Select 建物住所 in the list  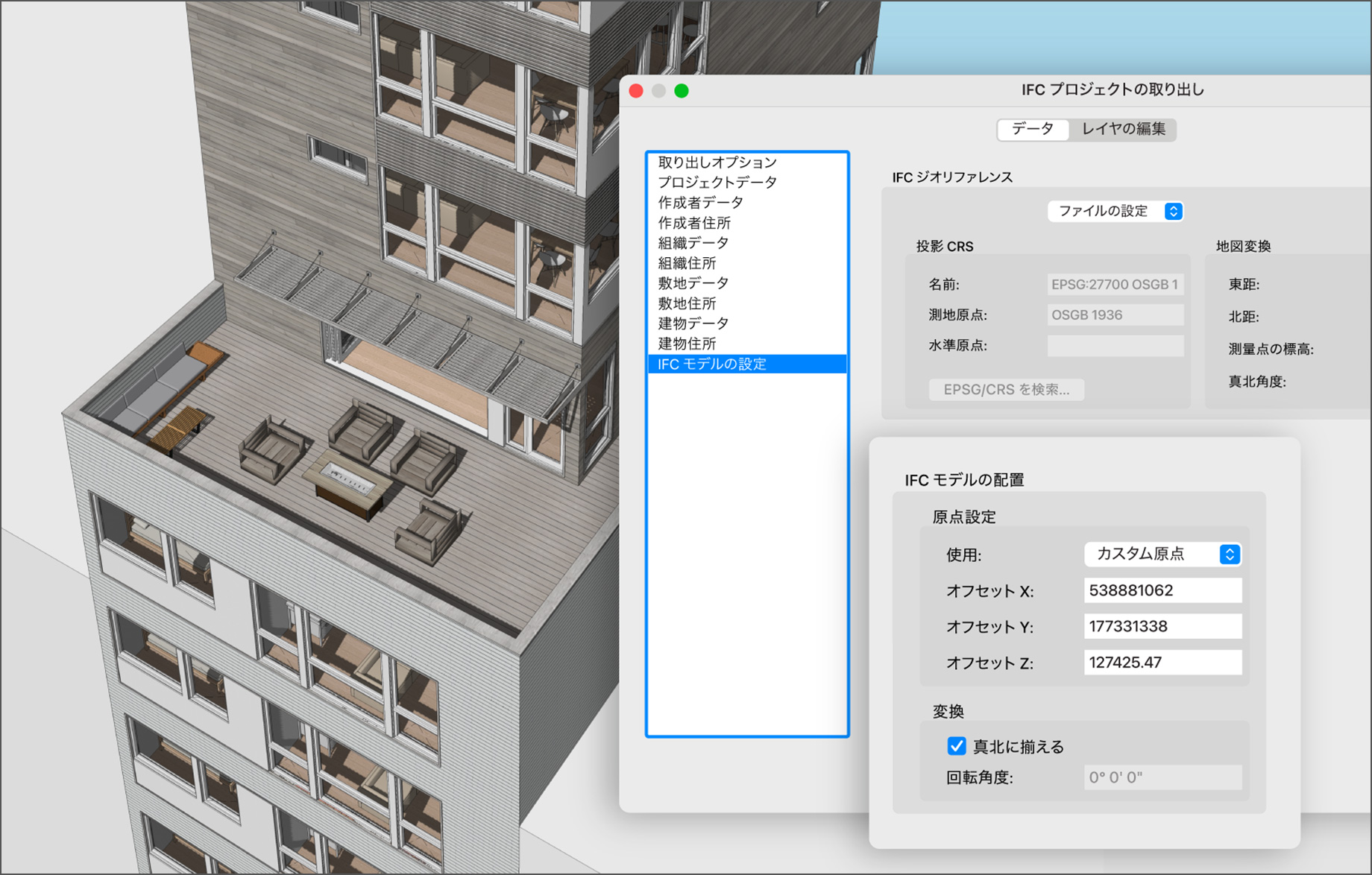click(x=747, y=343)
